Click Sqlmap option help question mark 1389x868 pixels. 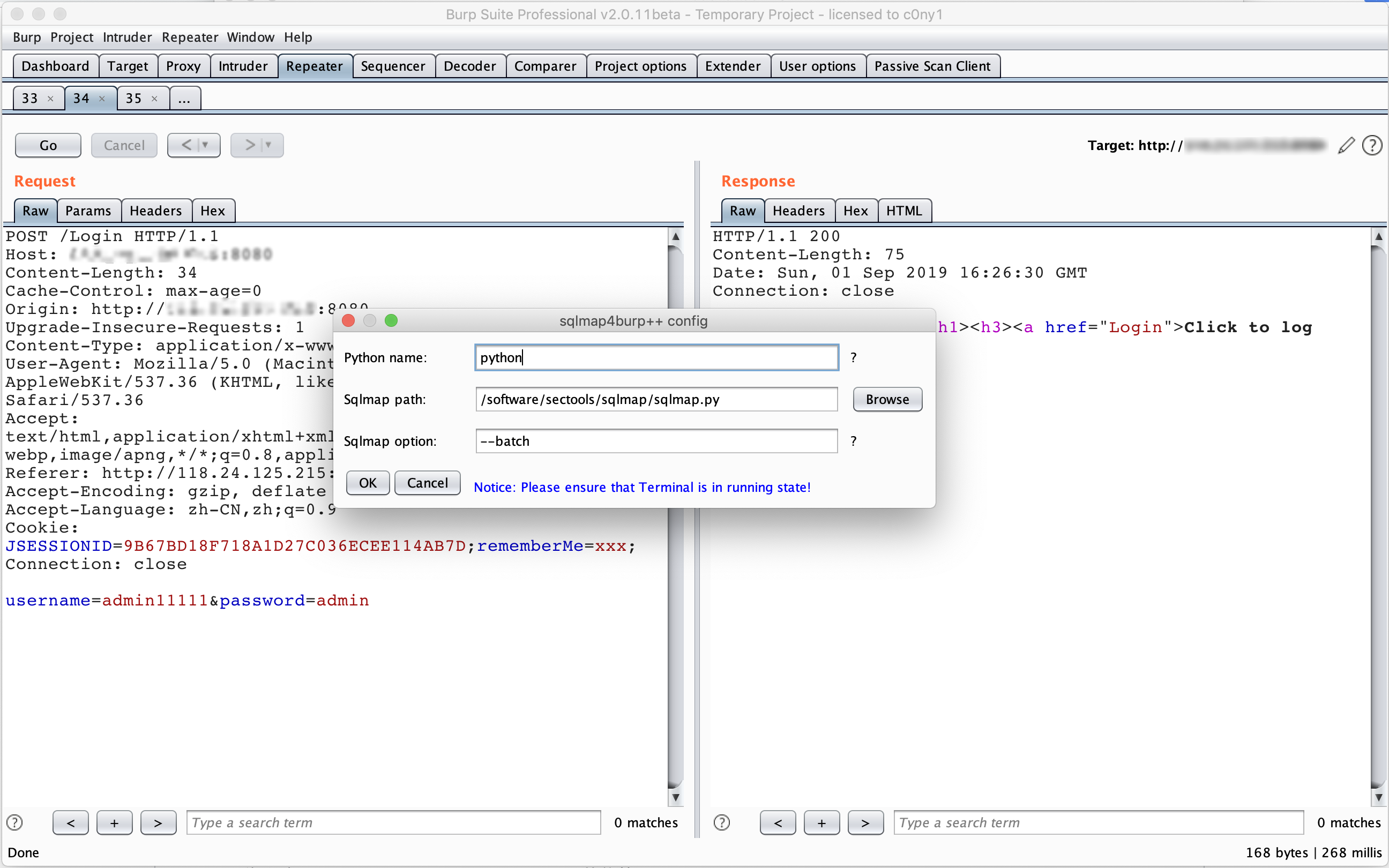[854, 441]
